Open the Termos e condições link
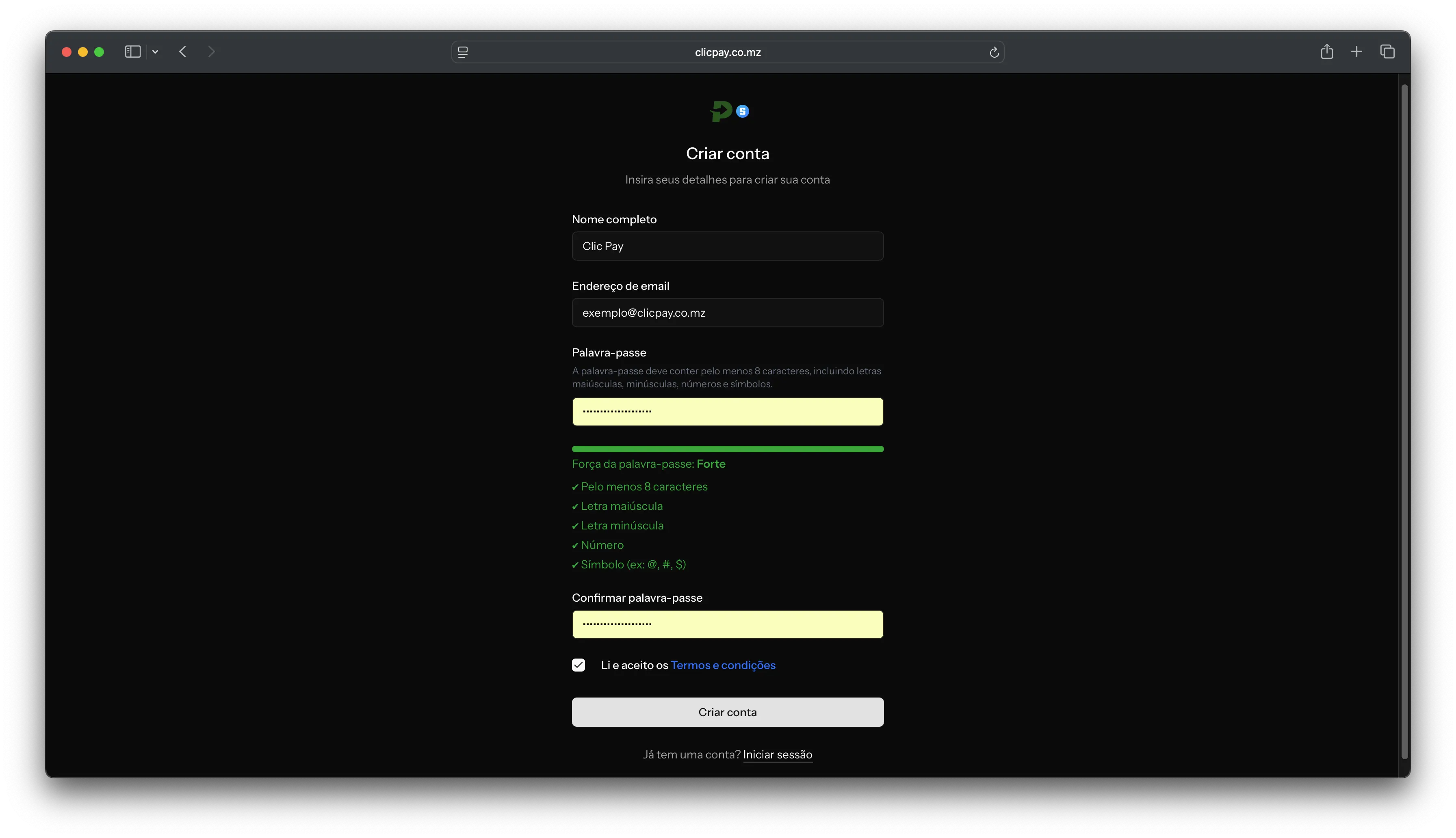Image resolution: width=1456 pixels, height=838 pixels. [723, 665]
